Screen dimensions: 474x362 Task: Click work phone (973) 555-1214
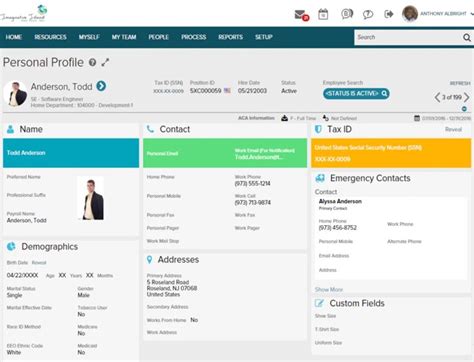(252, 184)
